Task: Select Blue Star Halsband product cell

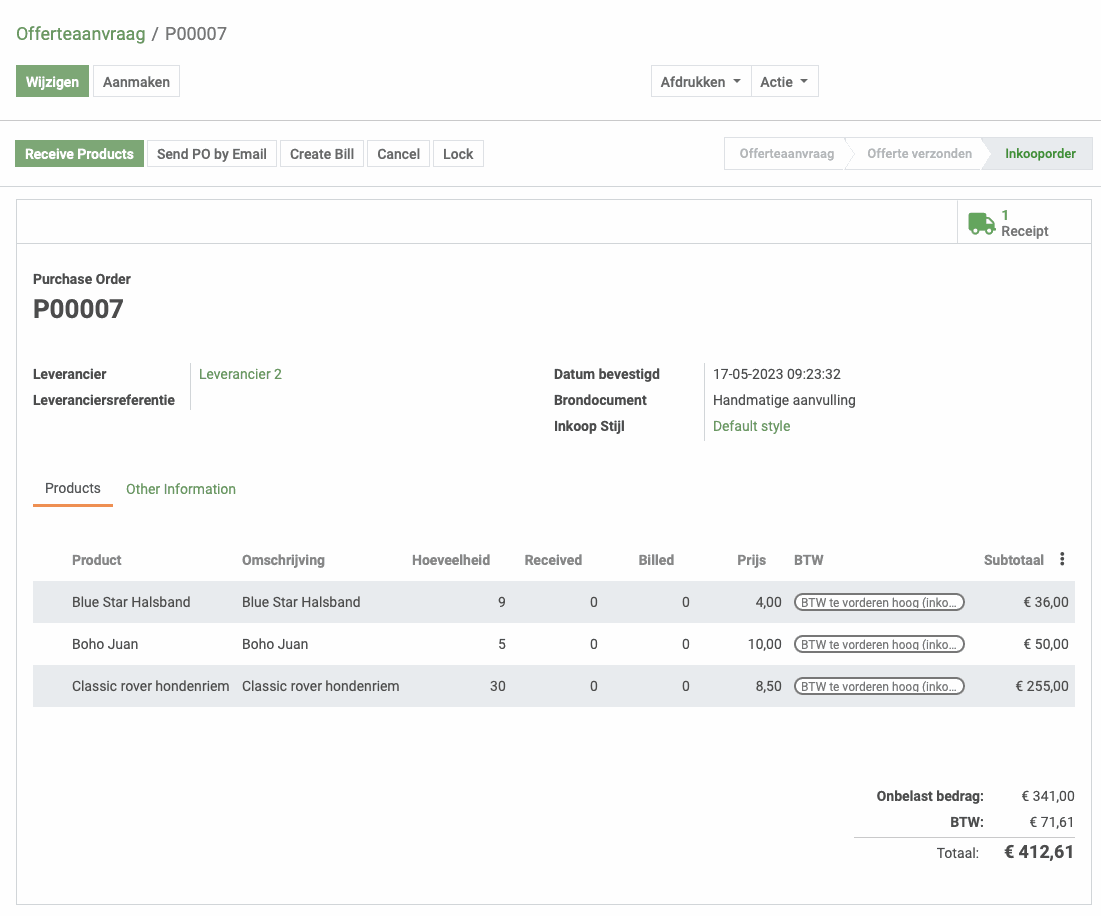Action: point(131,602)
